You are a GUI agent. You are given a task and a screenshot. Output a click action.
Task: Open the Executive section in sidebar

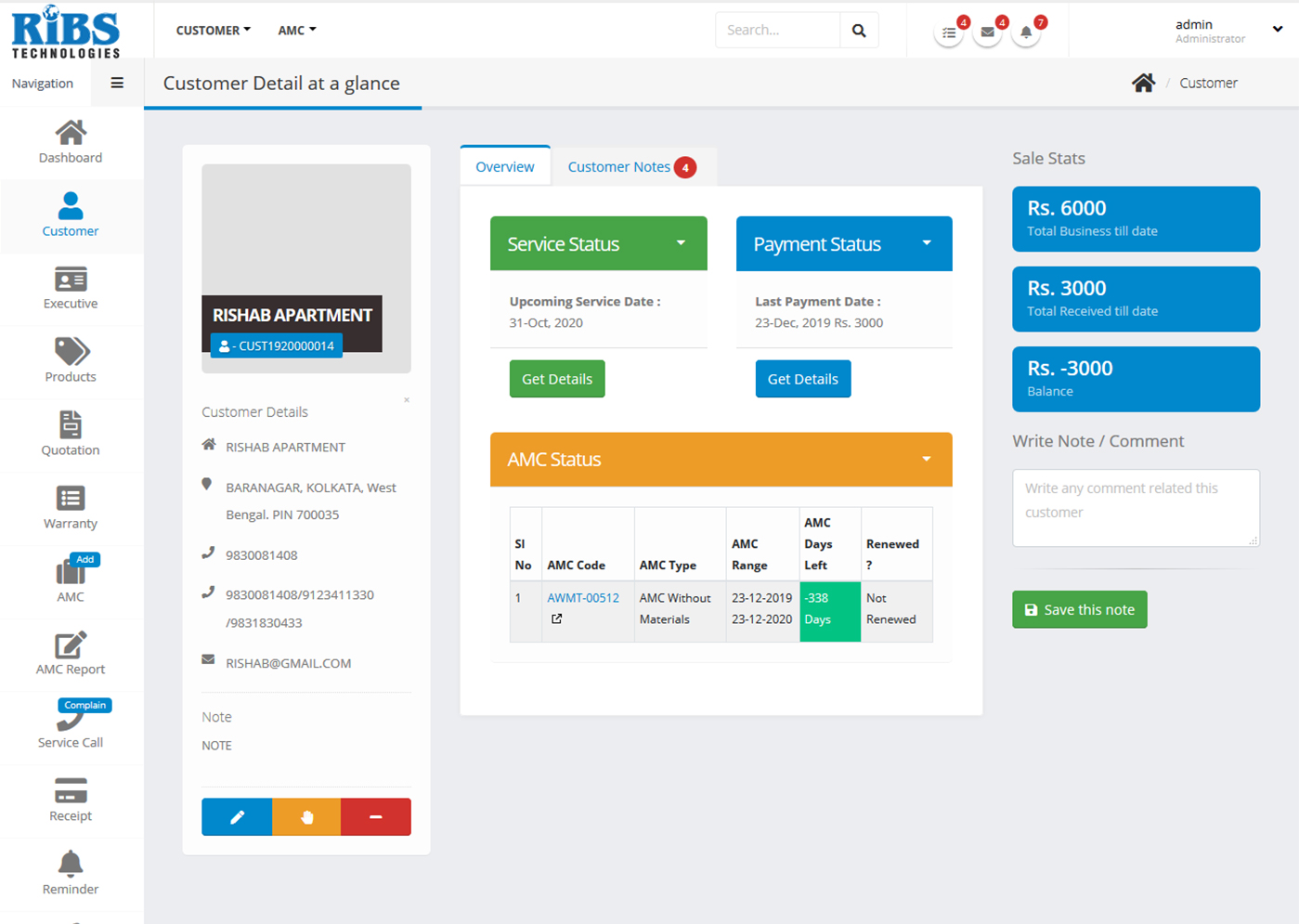click(x=71, y=288)
